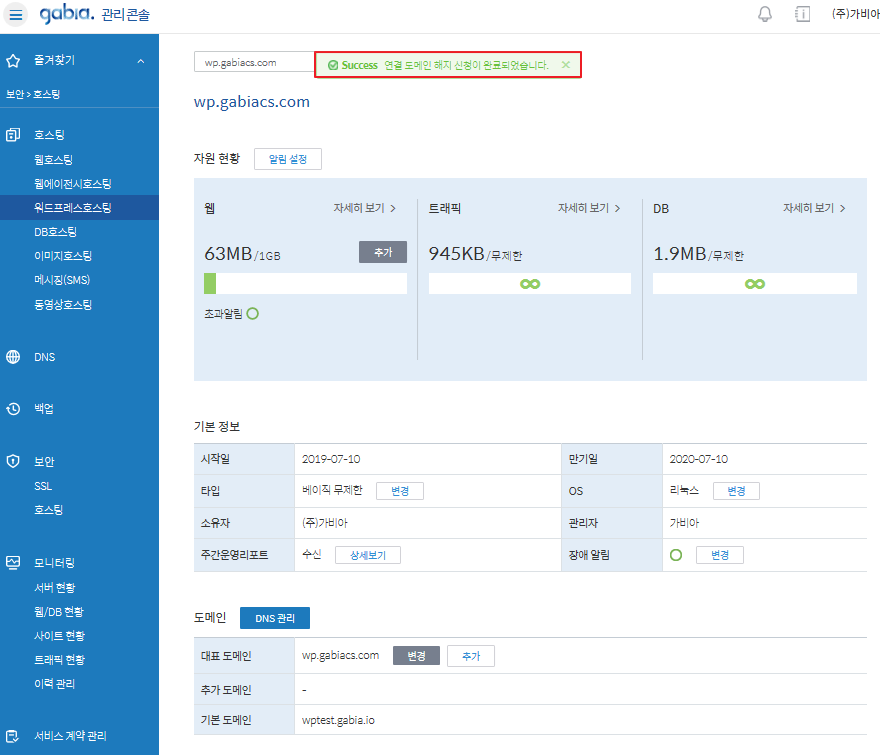
Task: Click the 63MB web usage value
Action: 228,254
